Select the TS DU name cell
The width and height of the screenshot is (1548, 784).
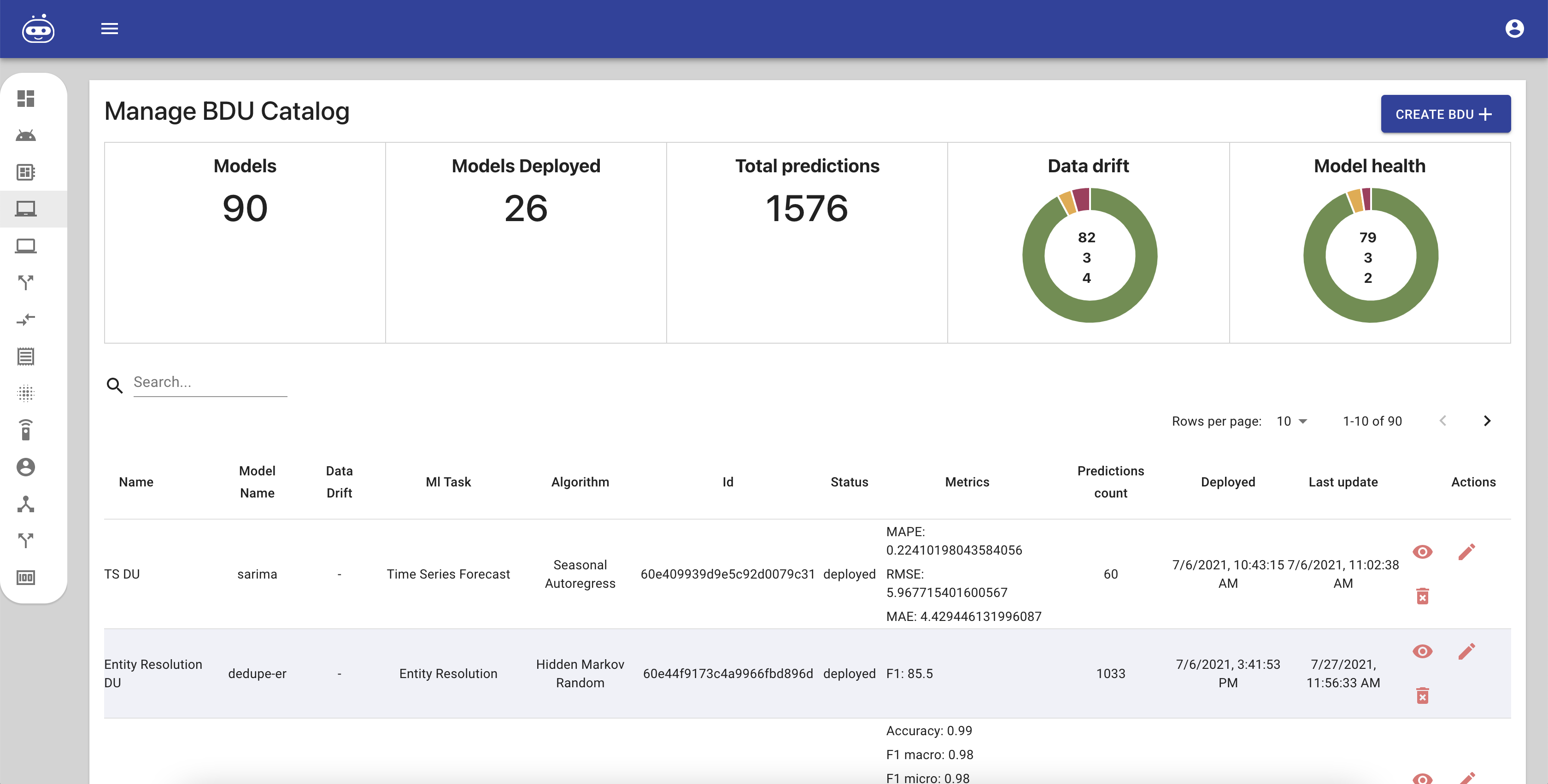(121, 574)
